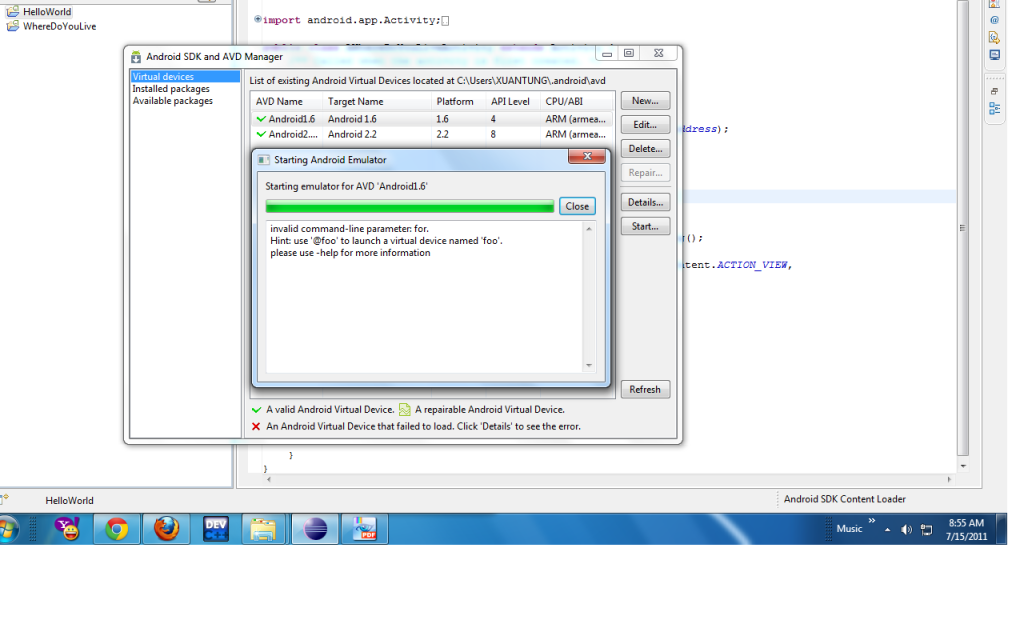Select the HelloWorld project in Package Explorer
The width and height of the screenshot is (1024, 640).
tap(47, 12)
